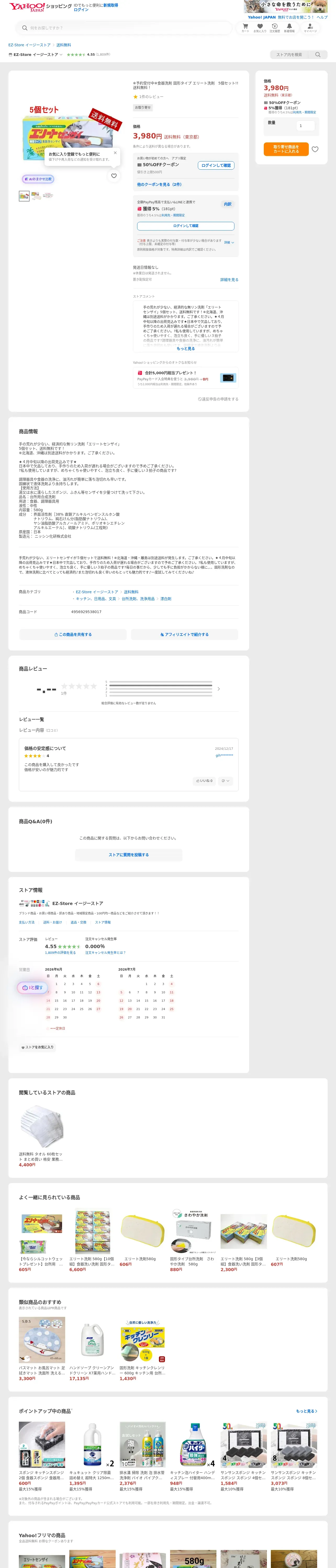The image size is (336, 1568).
Task: Open the review options dropdown beside いいね
Action: [226, 780]
